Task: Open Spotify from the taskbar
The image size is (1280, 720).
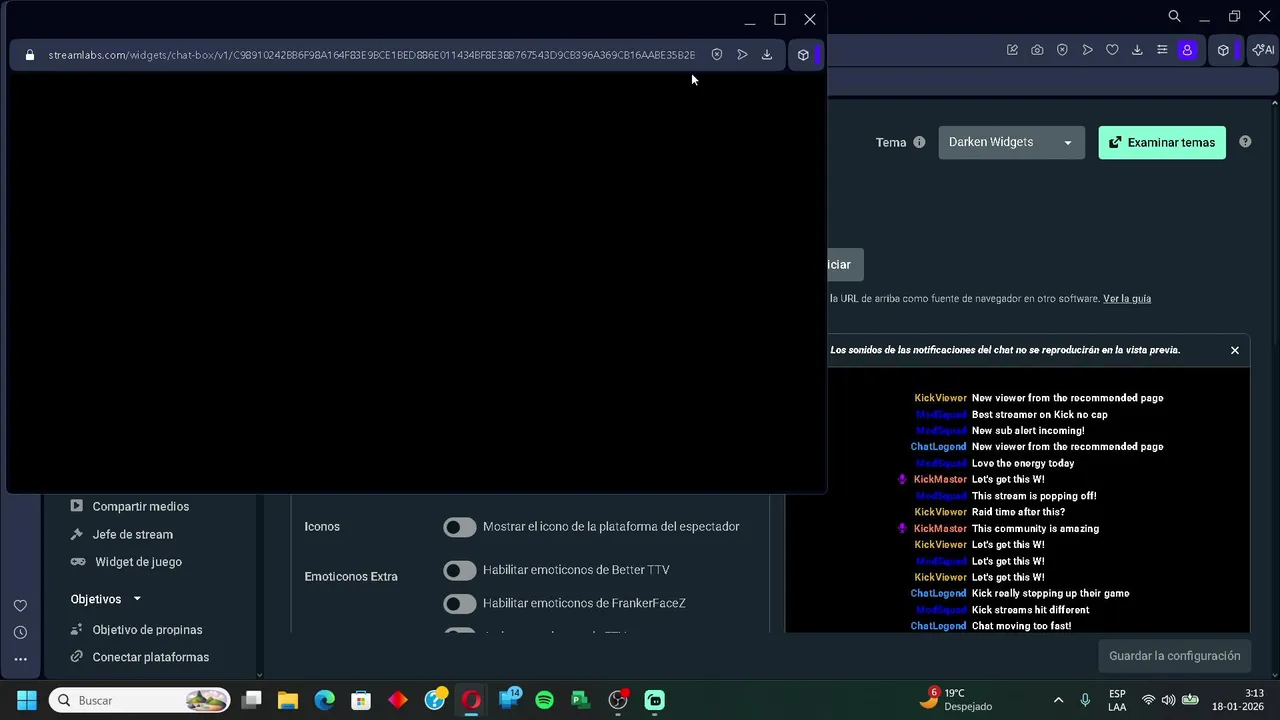Action: pyautogui.click(x=544, y=700)
